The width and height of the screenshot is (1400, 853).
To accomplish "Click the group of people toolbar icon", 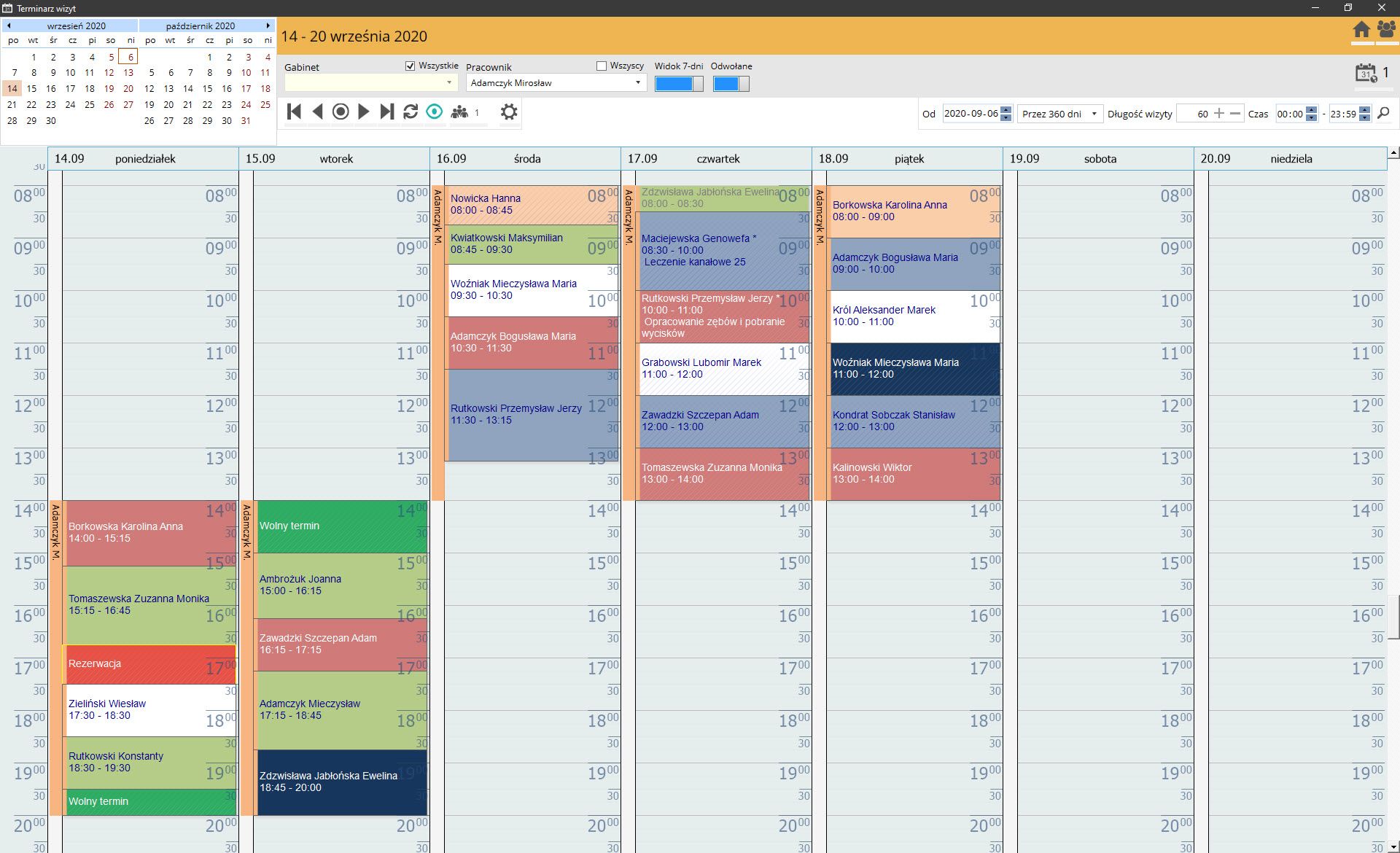I will point(459,112).
